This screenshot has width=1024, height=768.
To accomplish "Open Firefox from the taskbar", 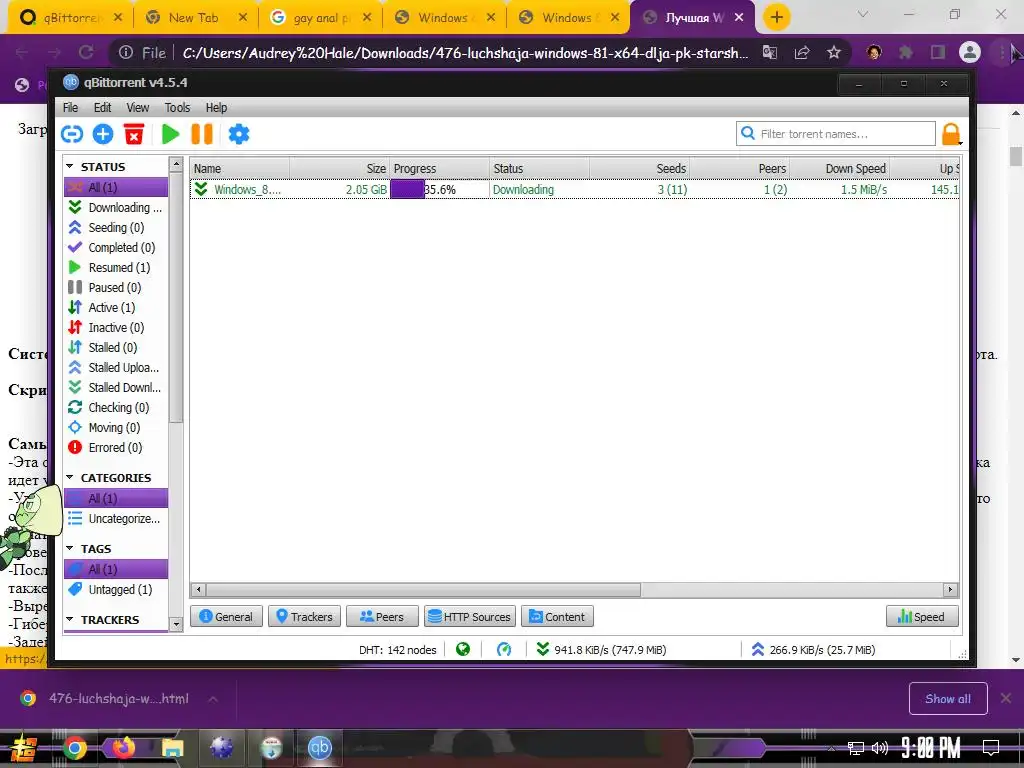I will pyautogui.click(x=123, y=747).
